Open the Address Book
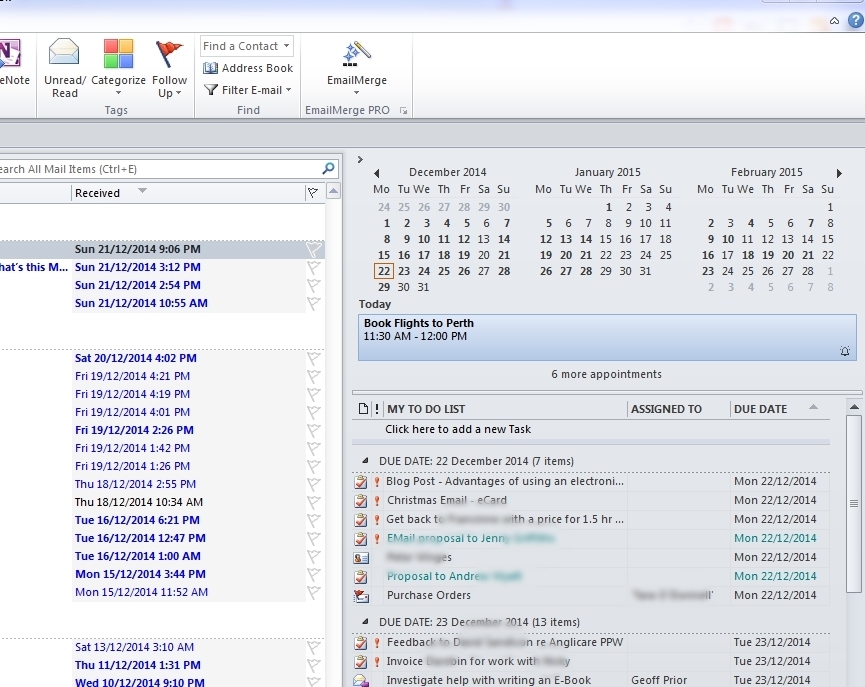865x687 pixels. point(246,68)
